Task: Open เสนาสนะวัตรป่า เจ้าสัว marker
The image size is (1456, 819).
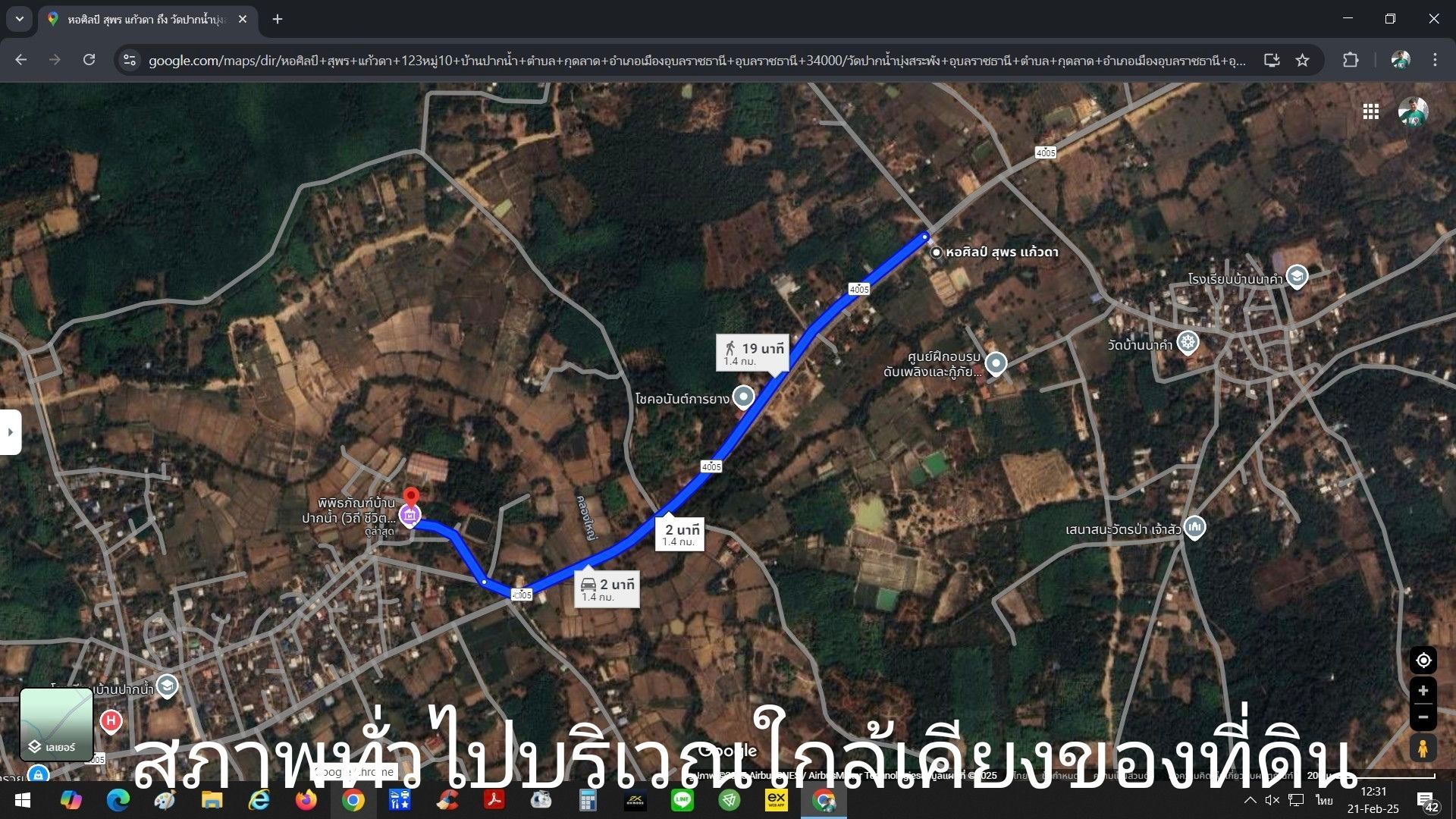Action: 1194,526
